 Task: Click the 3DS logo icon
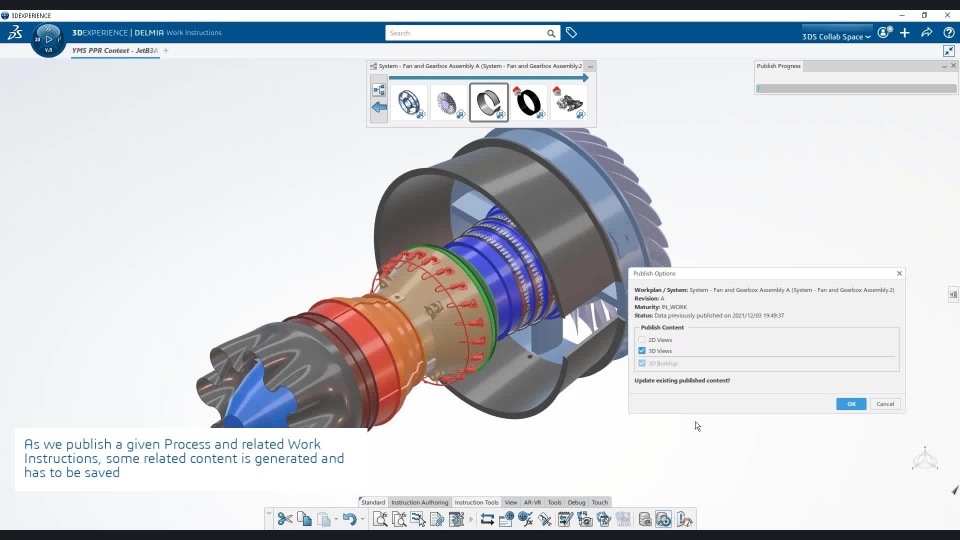click(15, 32)
